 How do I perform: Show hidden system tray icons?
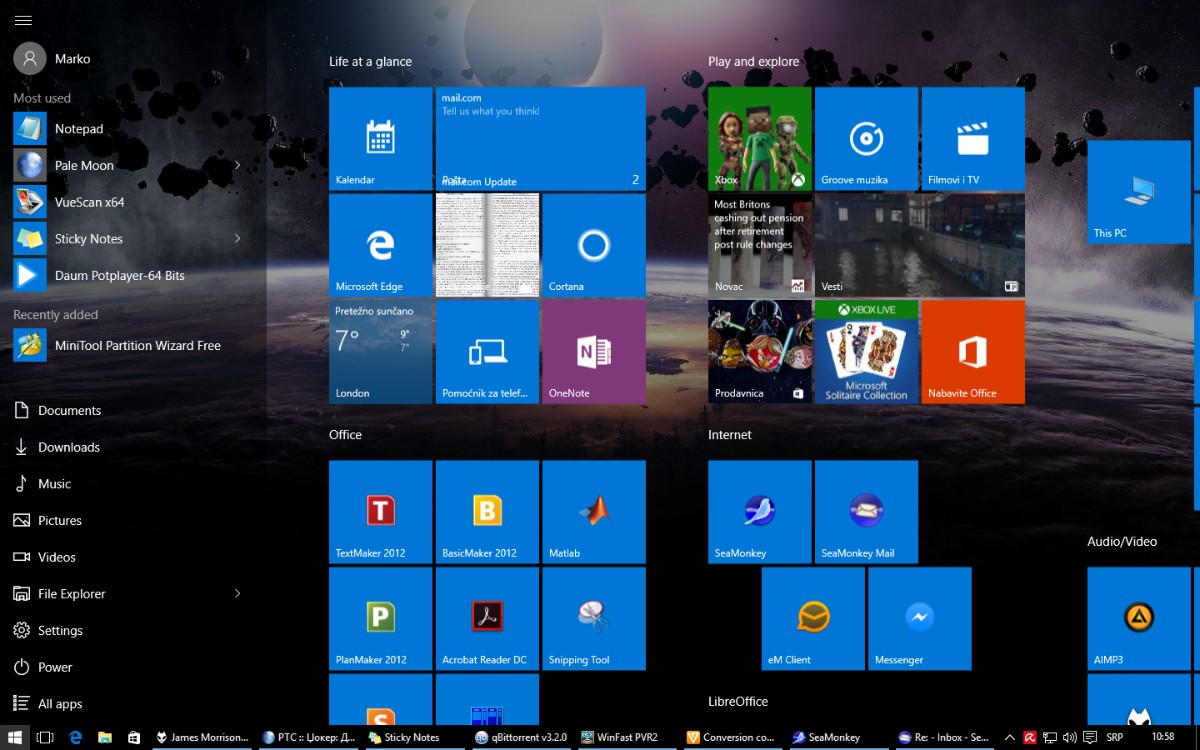[1009, 738]
